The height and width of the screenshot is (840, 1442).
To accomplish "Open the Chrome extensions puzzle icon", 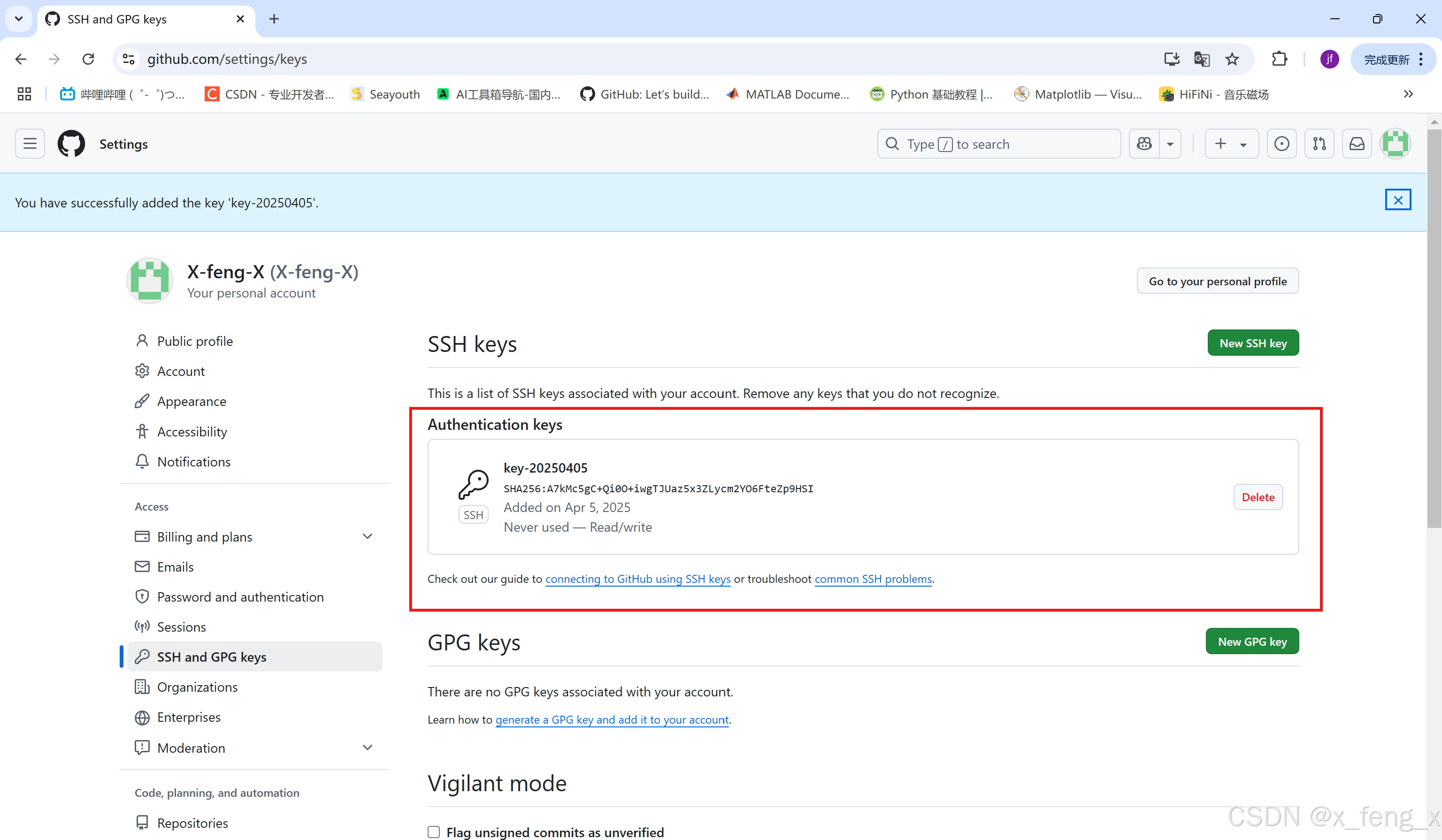I will tap(1279, 59).
